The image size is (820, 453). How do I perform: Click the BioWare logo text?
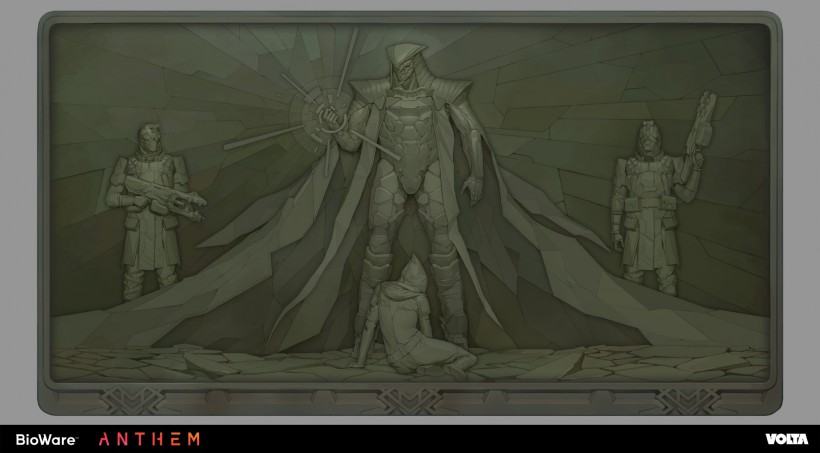click(47, 439)
